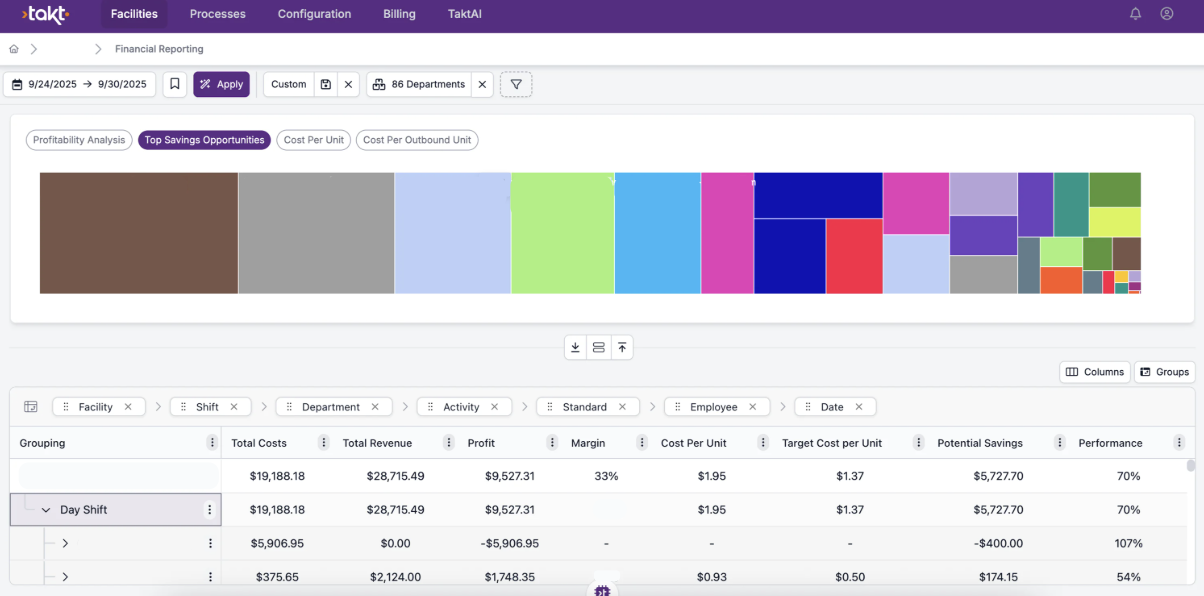The width and height of the screenshot is (1204, 596).
Task: Switch to the TaktAI navigation tab
Action: pyautogui.click(x=464, y=14)
